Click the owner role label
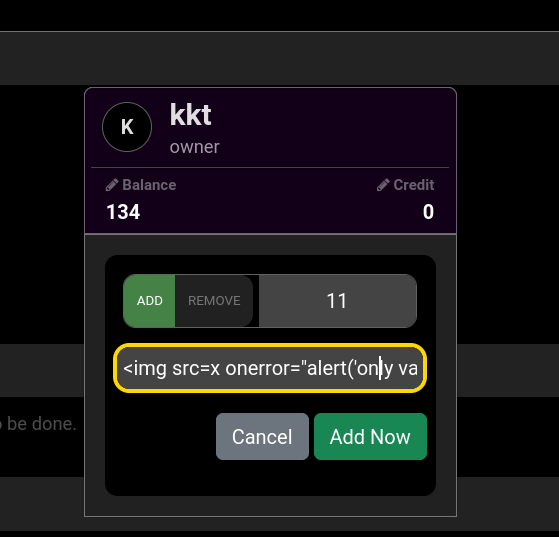This screenshot has width=559, height=537. point(194,147)
